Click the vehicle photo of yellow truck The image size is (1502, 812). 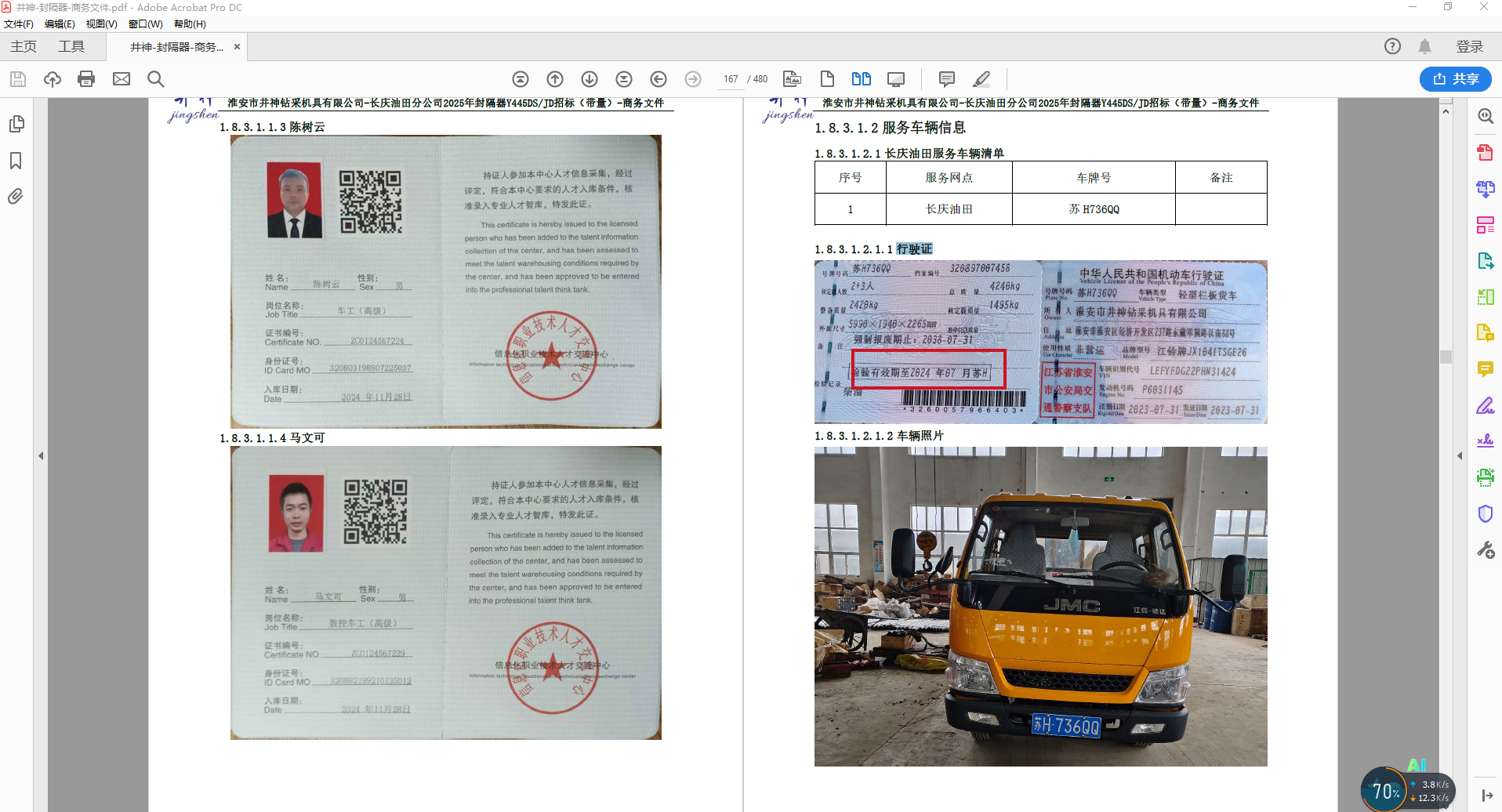pyautogui.click(x=1040, y=607)
